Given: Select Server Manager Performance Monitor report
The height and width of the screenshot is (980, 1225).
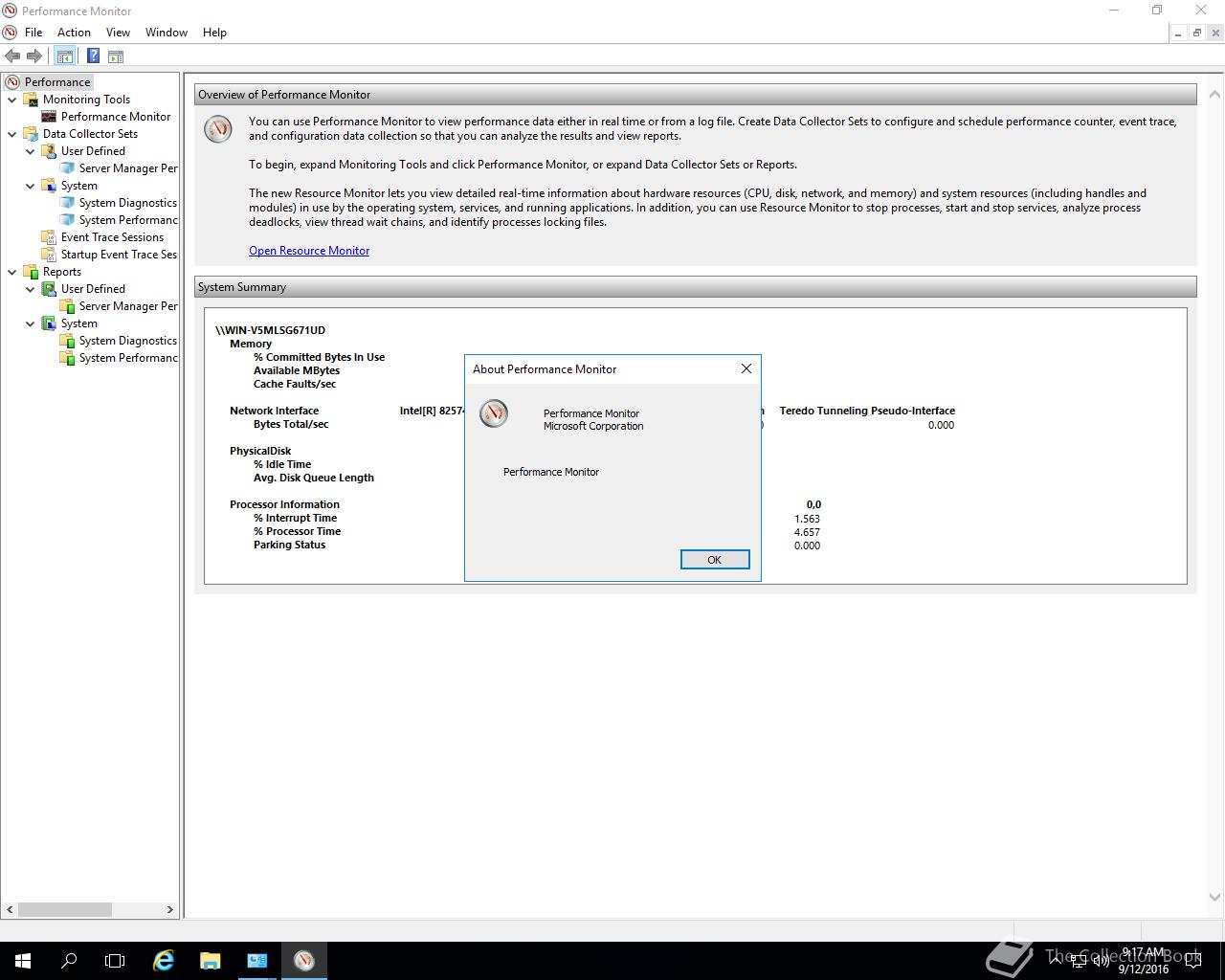Looking at the screenshot, I should click(x=128, y=306).
